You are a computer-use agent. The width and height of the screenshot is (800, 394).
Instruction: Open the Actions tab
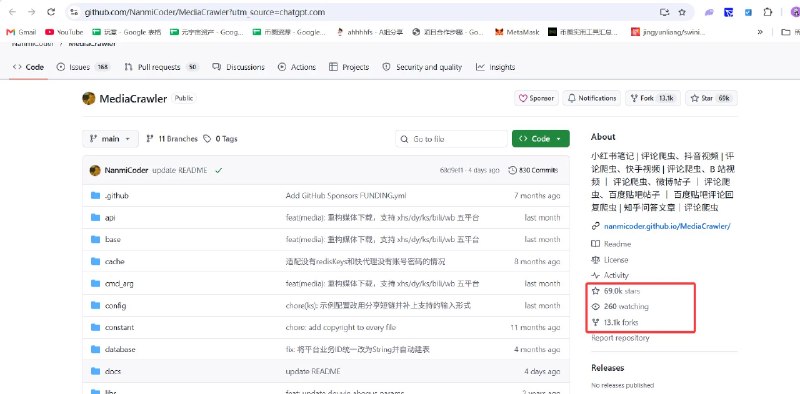297,67
